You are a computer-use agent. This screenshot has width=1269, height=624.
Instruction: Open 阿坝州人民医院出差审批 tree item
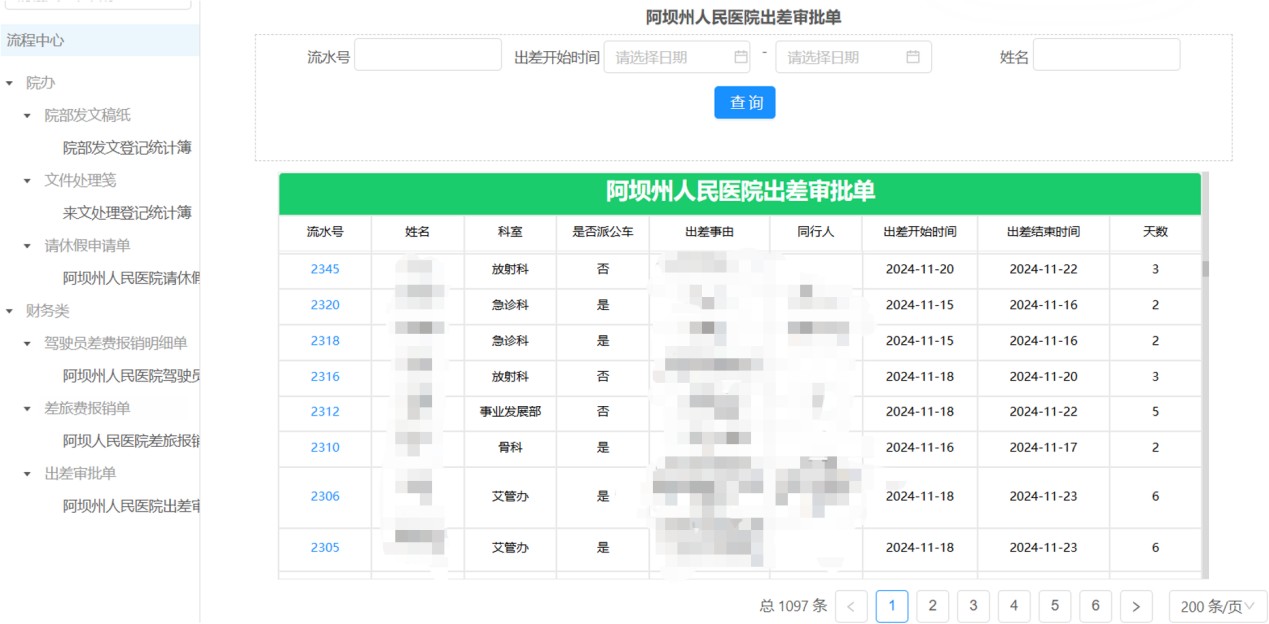(x=131, y=506)
